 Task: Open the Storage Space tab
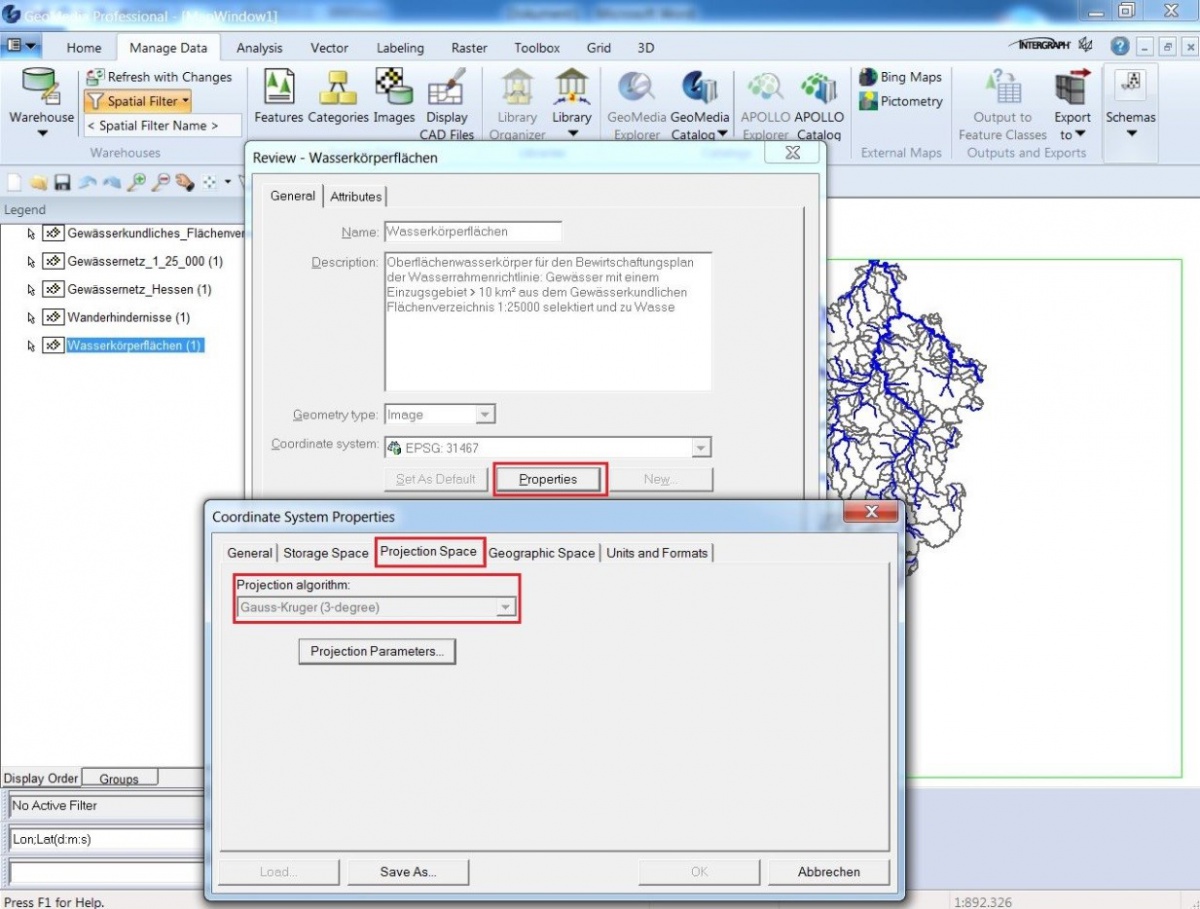pos(325,553)
